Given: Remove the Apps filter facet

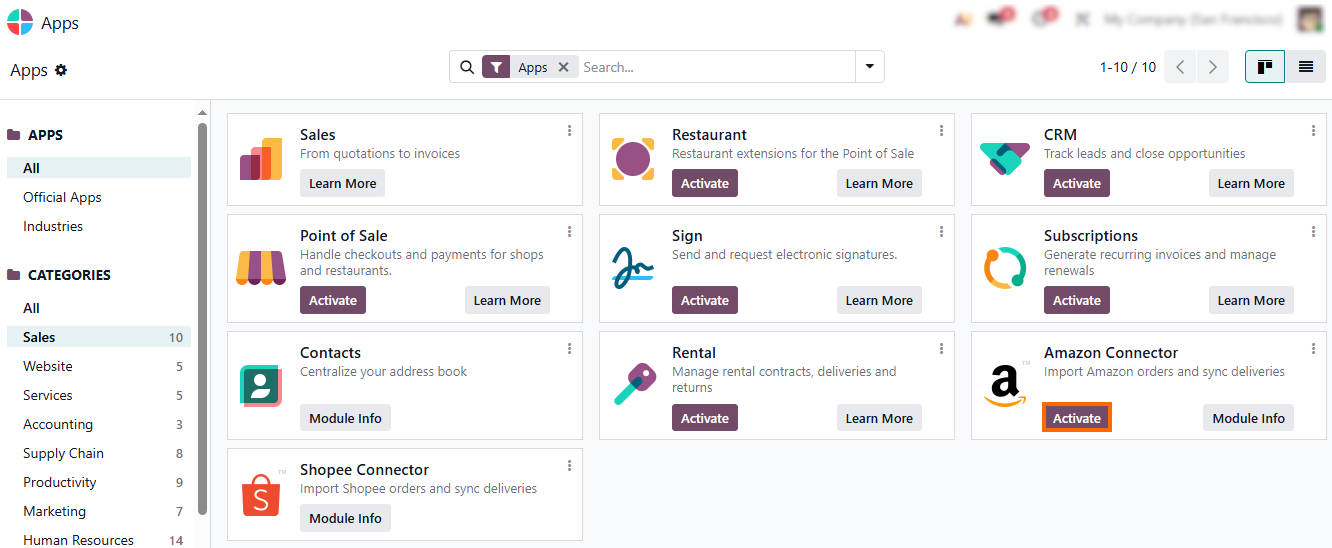Looking at the screenshot, I should click(563, 67).
